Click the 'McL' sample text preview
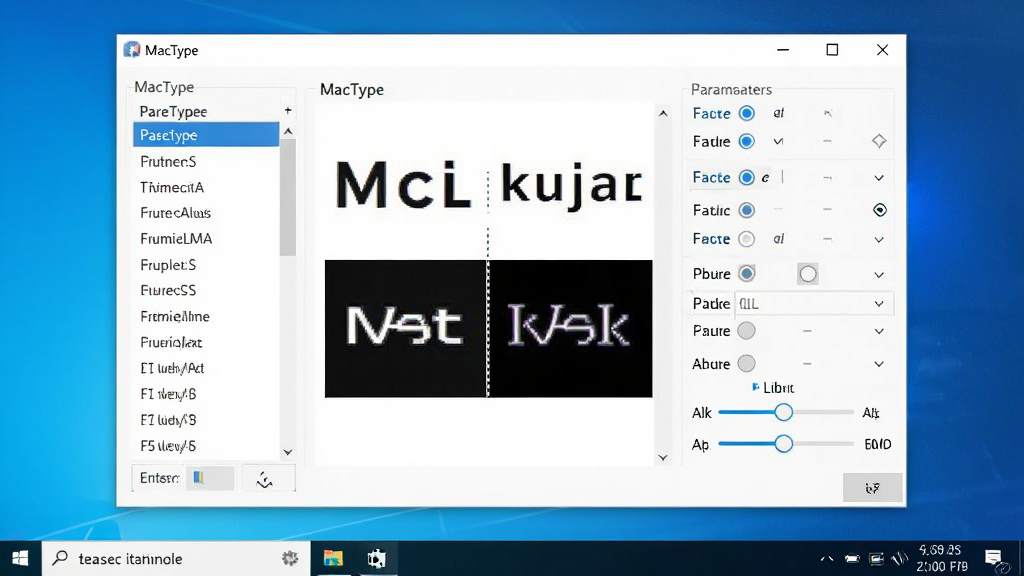Viewport: 1024px width, 576px height. coord(403,185)
